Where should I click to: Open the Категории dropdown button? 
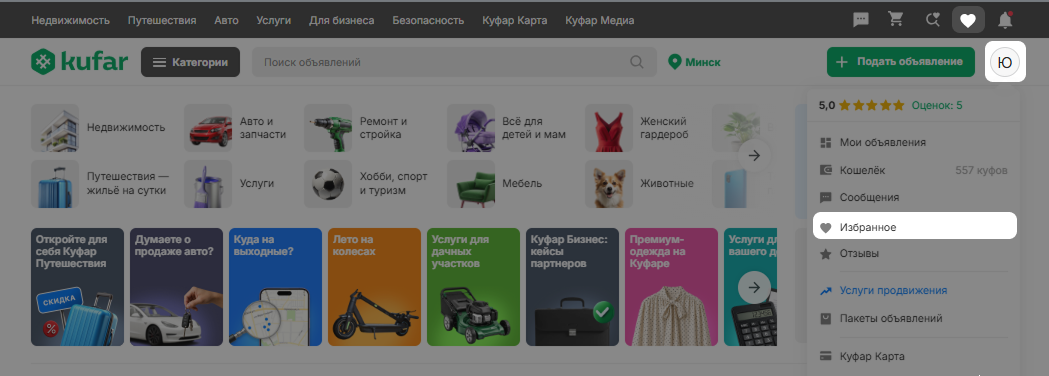pos(190,62)
